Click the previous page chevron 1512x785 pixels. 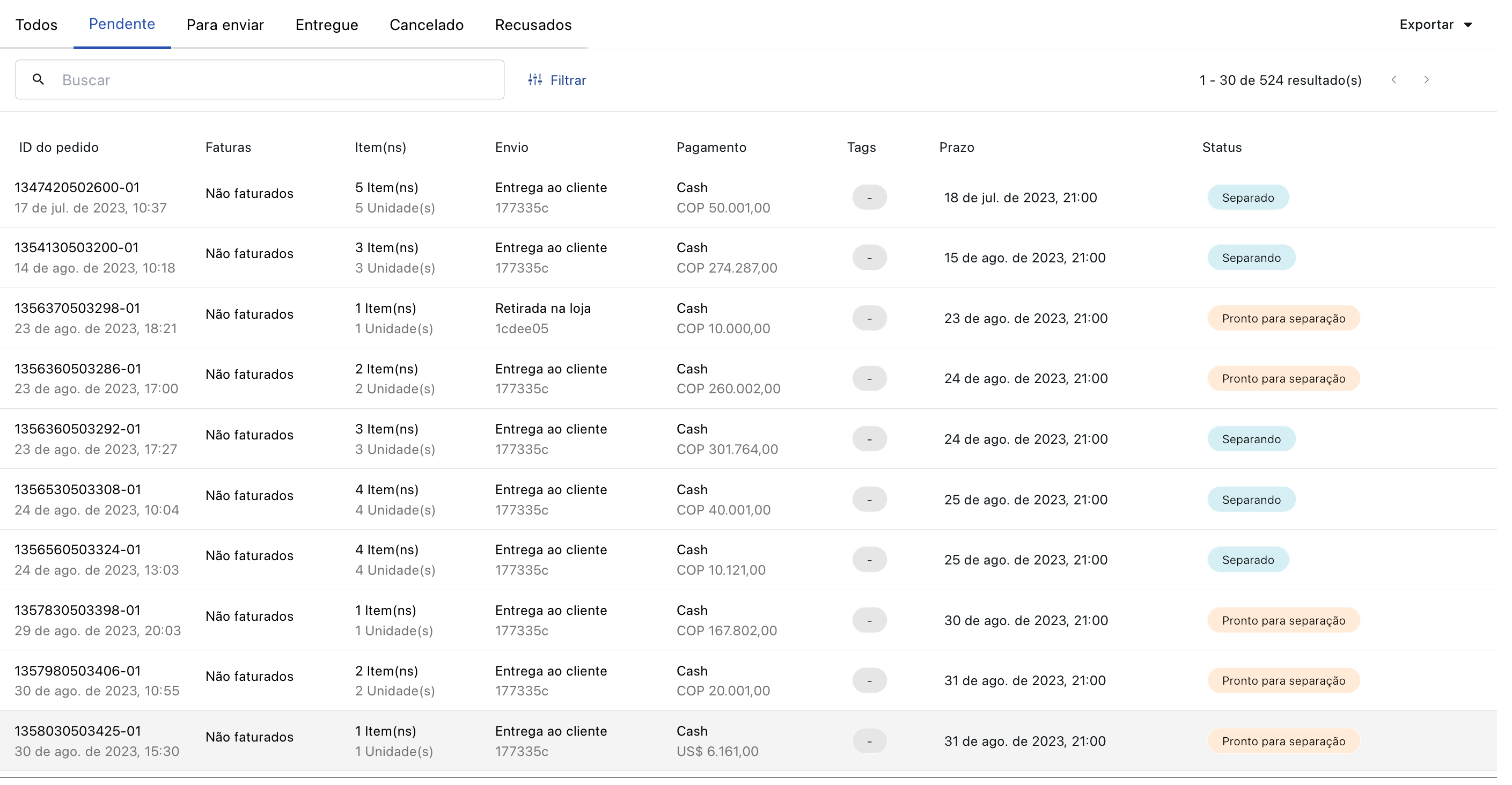[1394, 80]
